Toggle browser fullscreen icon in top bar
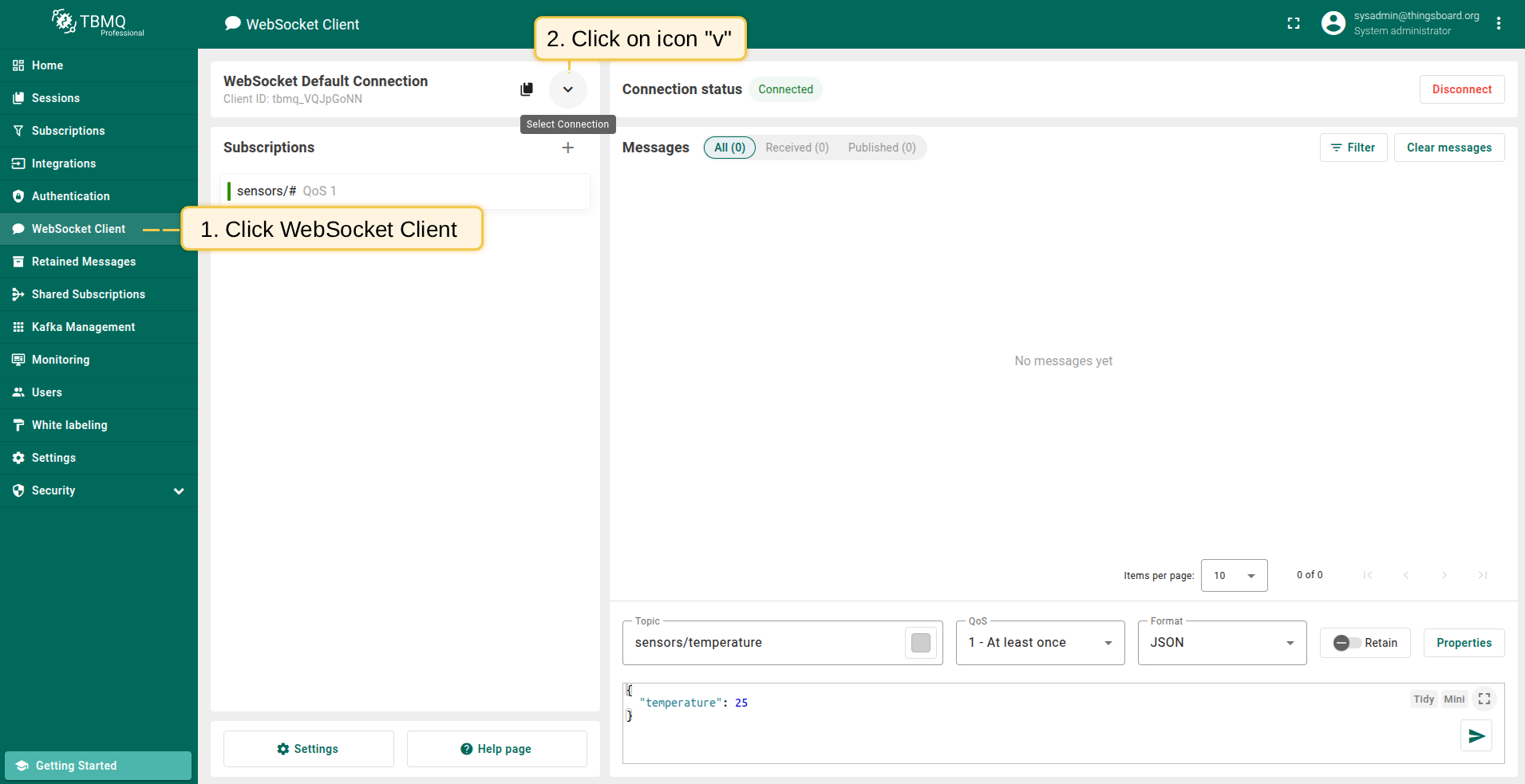Screen dimensions: 1525x784 (1294, 24)
